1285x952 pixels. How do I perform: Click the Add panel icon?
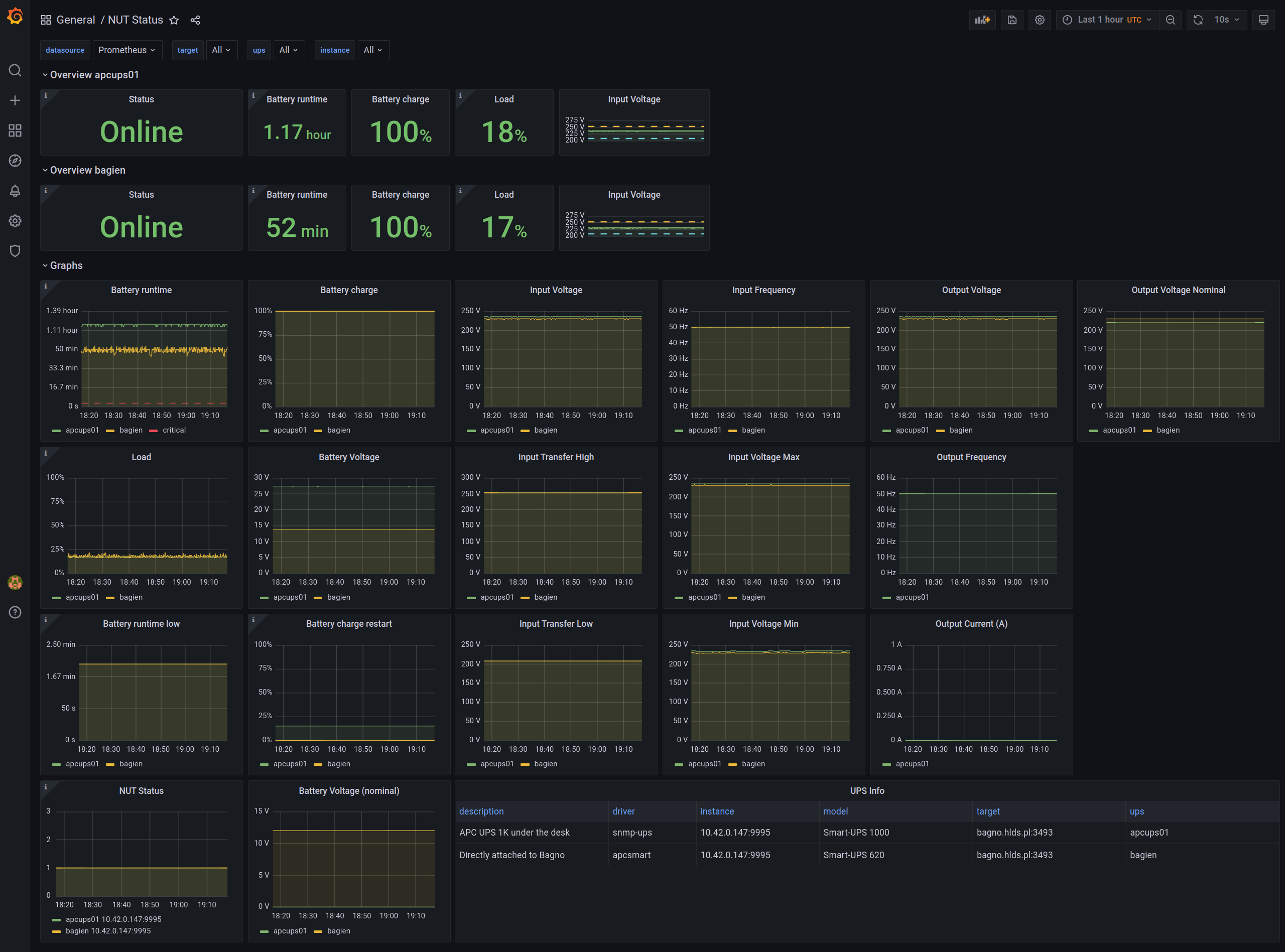982,20
